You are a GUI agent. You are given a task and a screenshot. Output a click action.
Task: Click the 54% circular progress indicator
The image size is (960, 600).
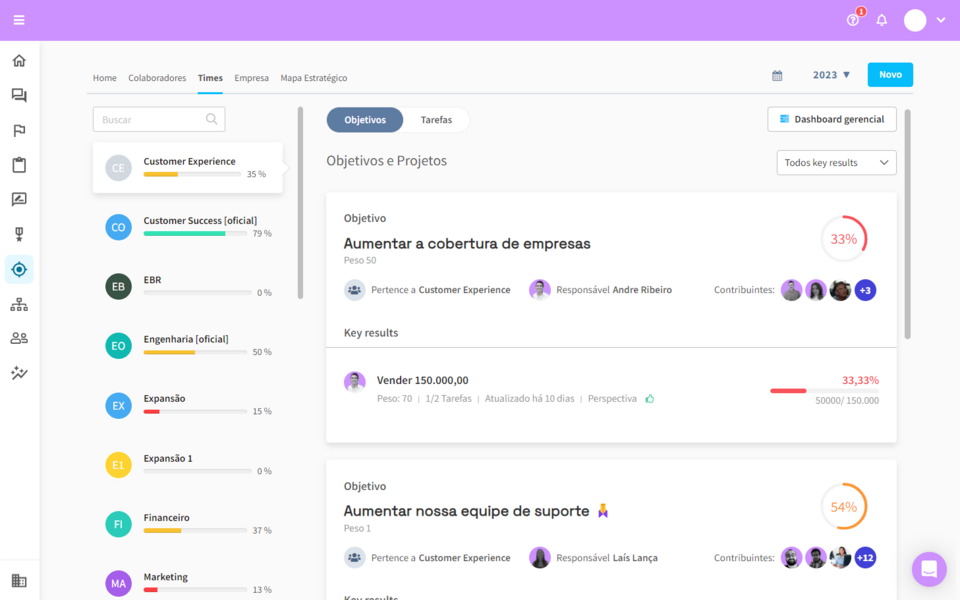click(x=844, y=507)
